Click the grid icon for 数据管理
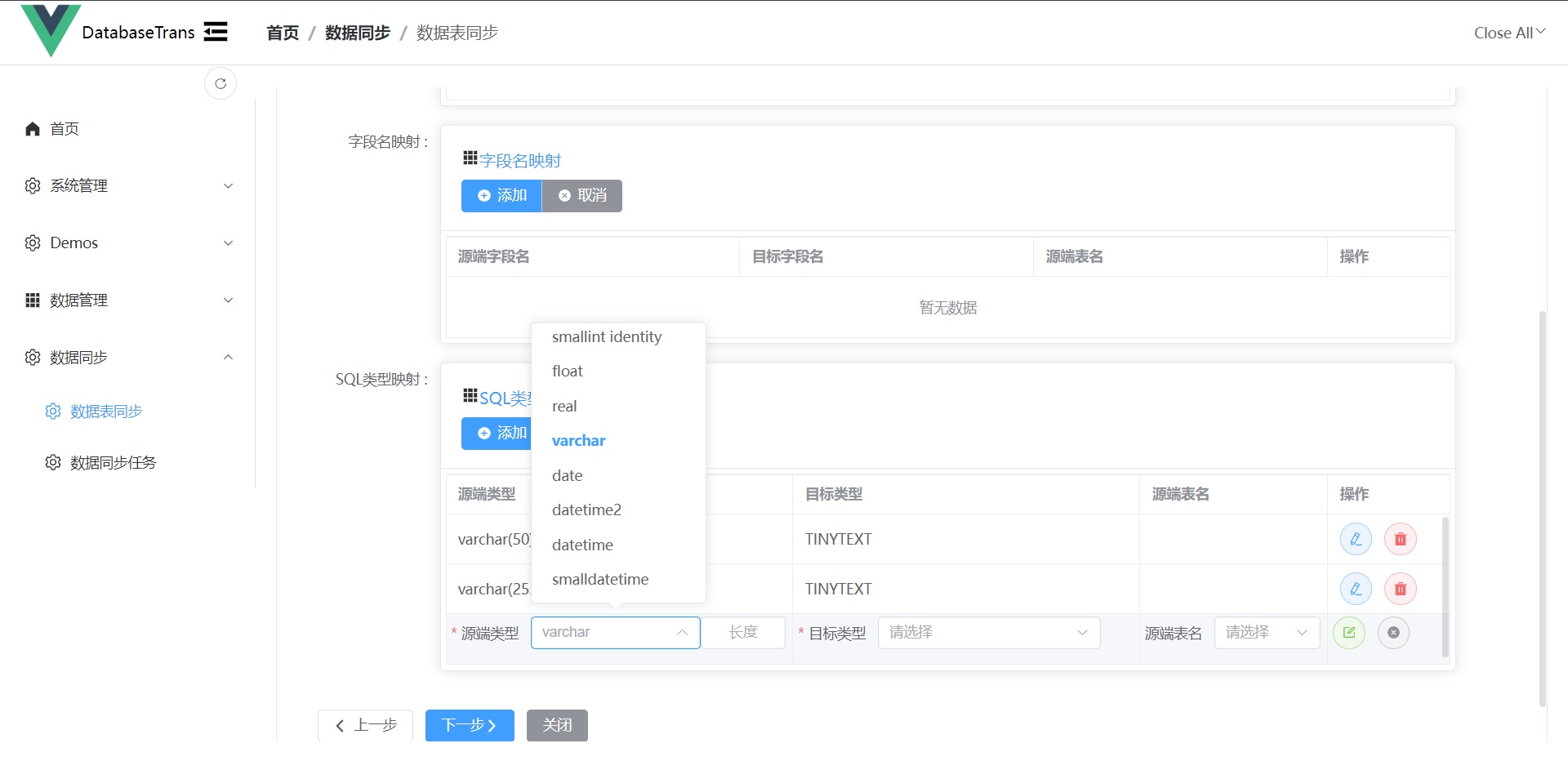The height and width of the screenshot is (761, 1568). pos(33,300)
